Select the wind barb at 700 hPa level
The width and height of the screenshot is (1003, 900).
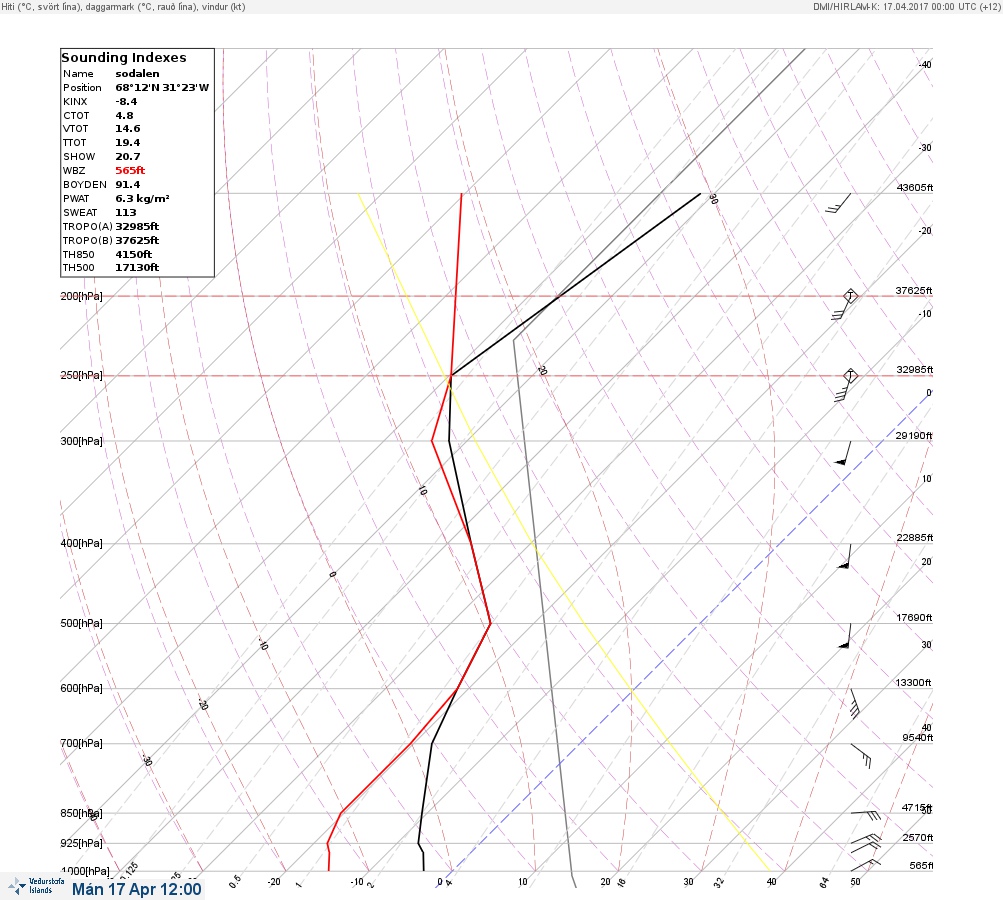click(x=861, y=755)
